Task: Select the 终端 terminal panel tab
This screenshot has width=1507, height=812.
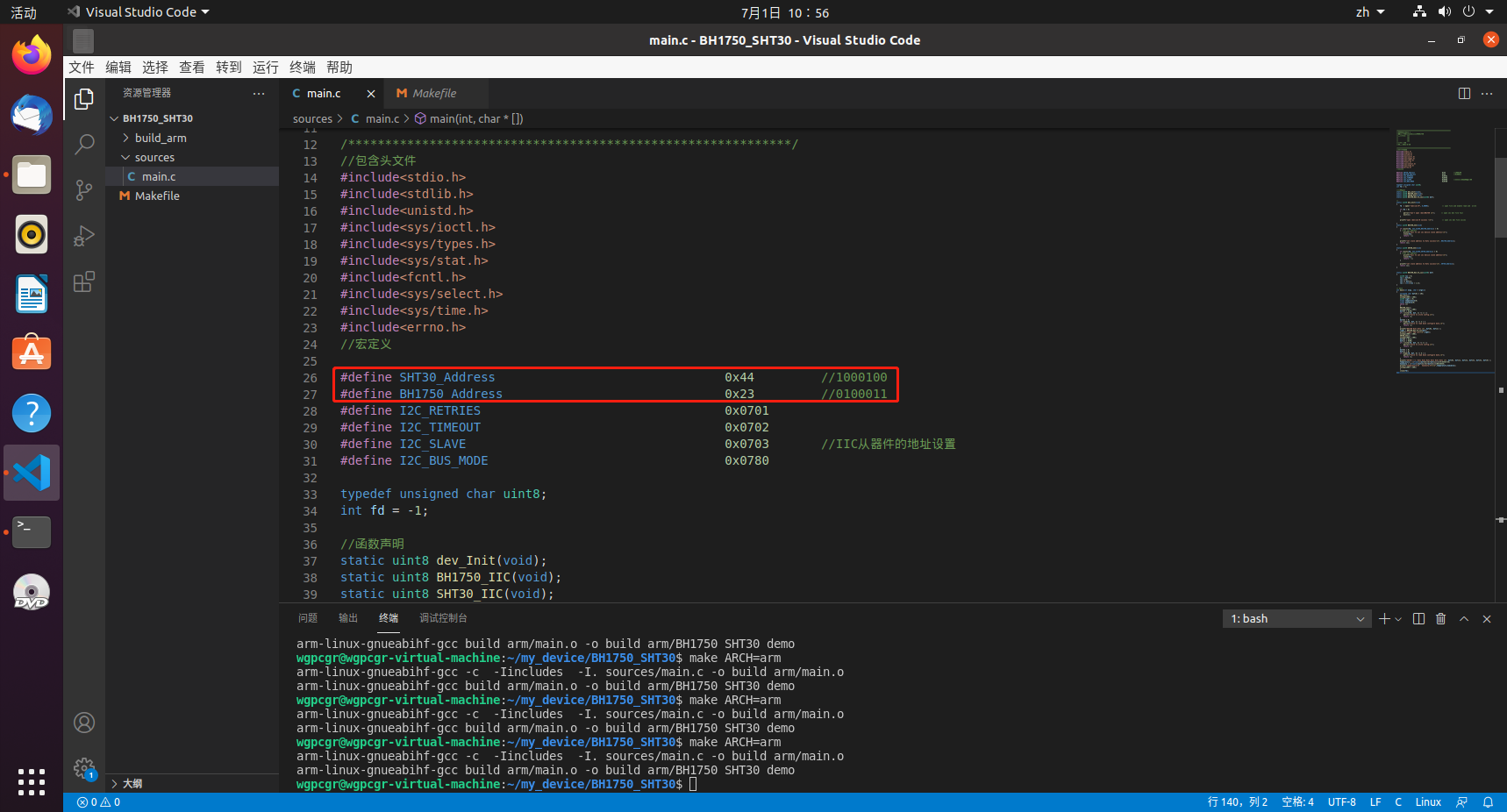Action: 389,618
